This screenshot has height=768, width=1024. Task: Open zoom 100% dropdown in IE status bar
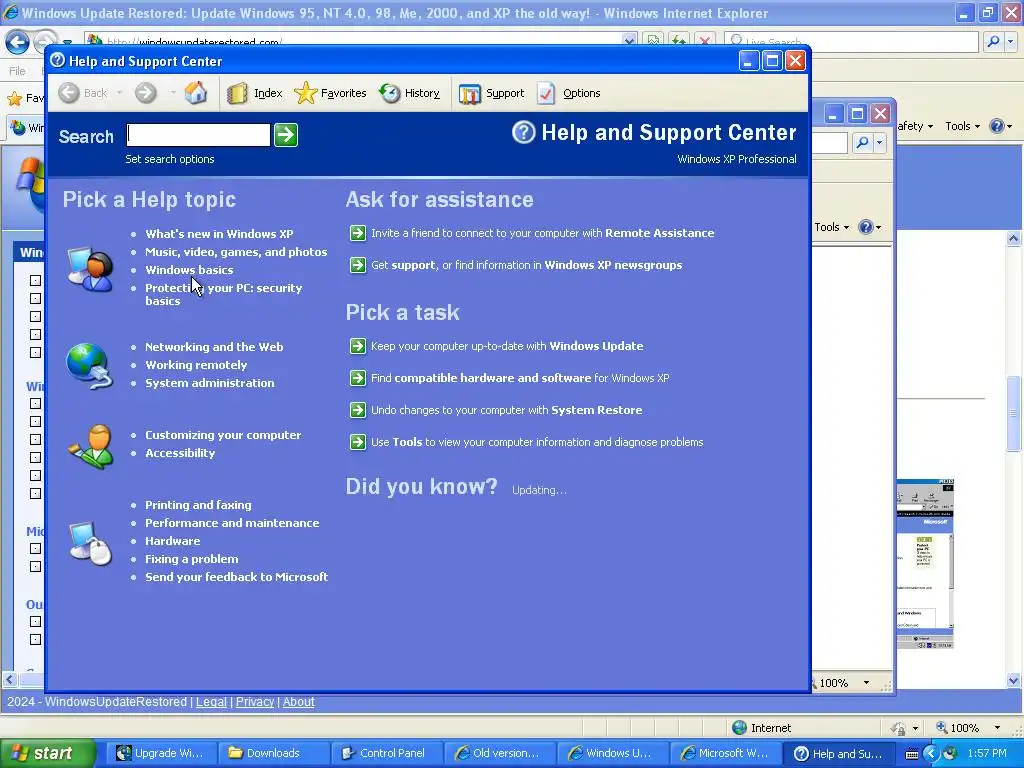997,728
